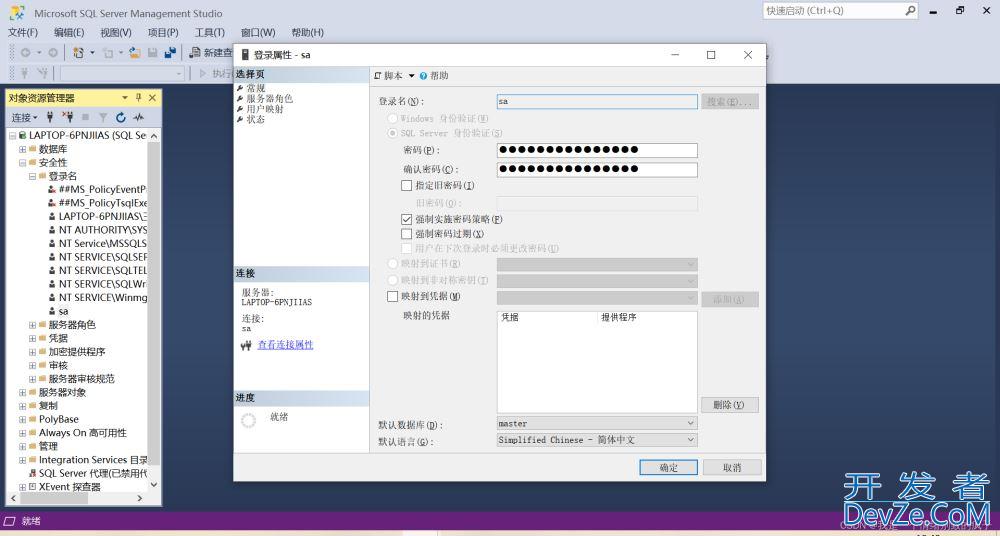The width and height of the screenshot is (1000, 536).
Task: Click the Save All toolbar icon
Action: click(x=170, y=53)
